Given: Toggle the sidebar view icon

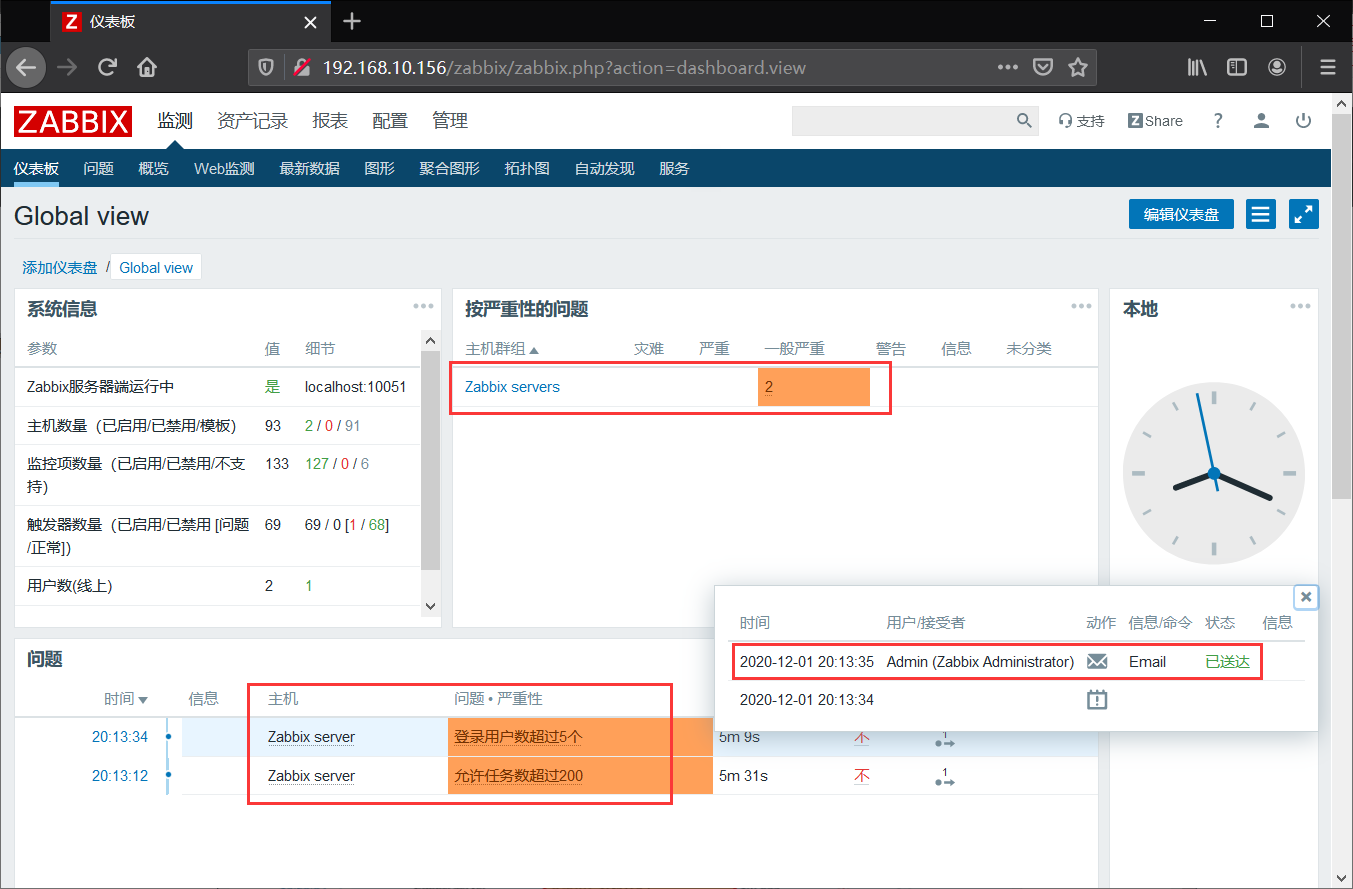Looking at the screenshot, I should pos(1237,67).
